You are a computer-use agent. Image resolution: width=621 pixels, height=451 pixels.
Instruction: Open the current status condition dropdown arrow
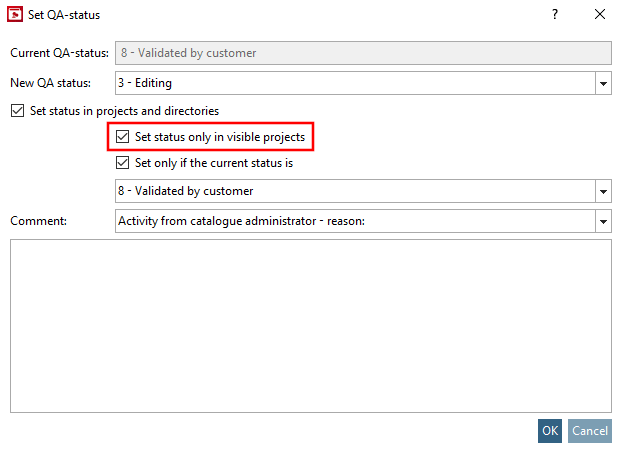(603, 191)
